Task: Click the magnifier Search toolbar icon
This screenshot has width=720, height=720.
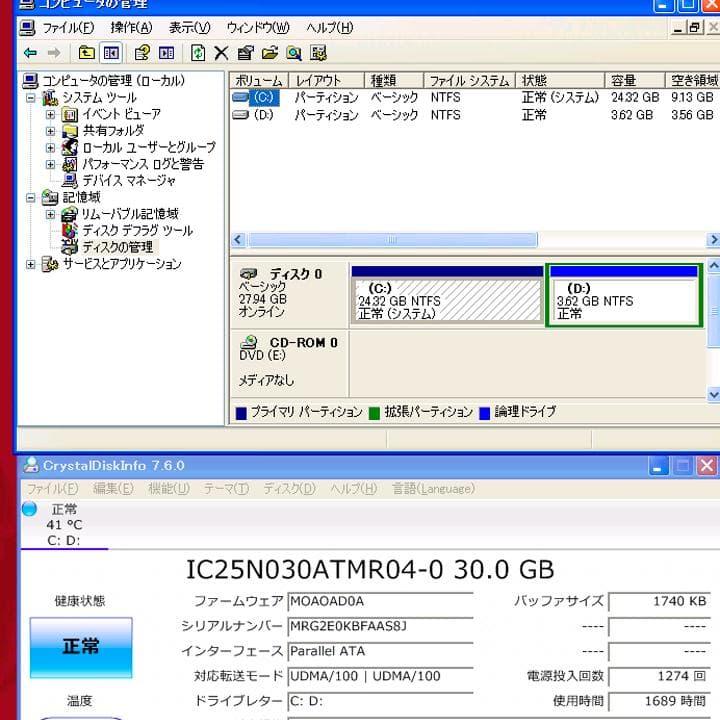Action: 294,53
